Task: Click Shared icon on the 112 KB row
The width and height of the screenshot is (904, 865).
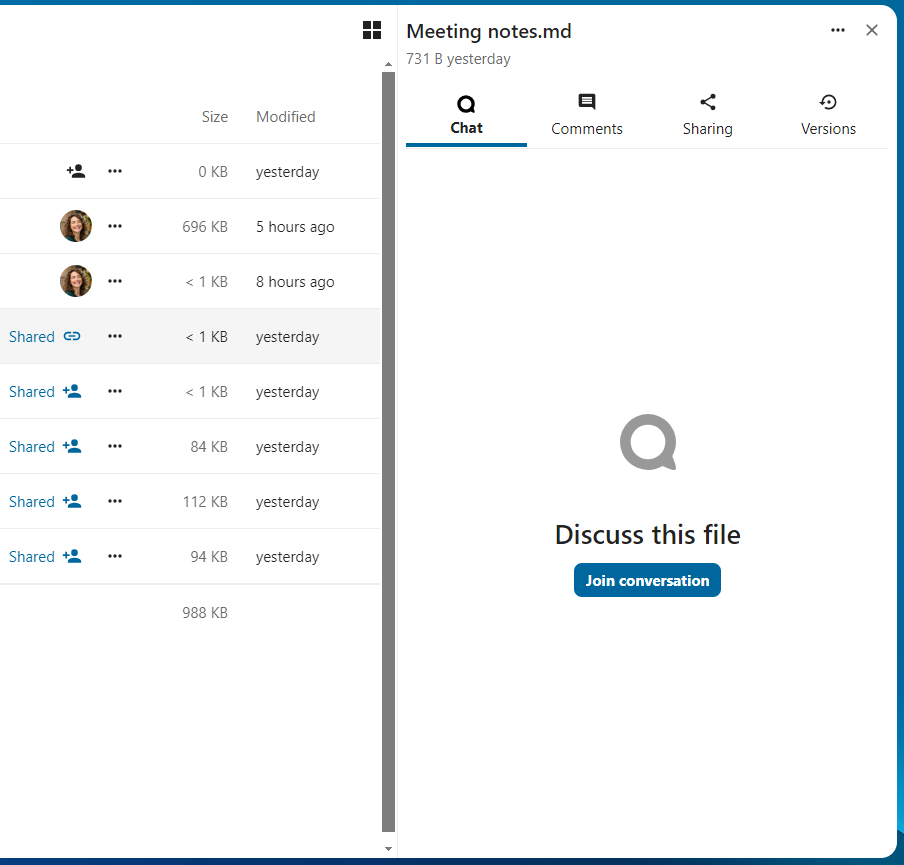Action: tap(72, 501)
